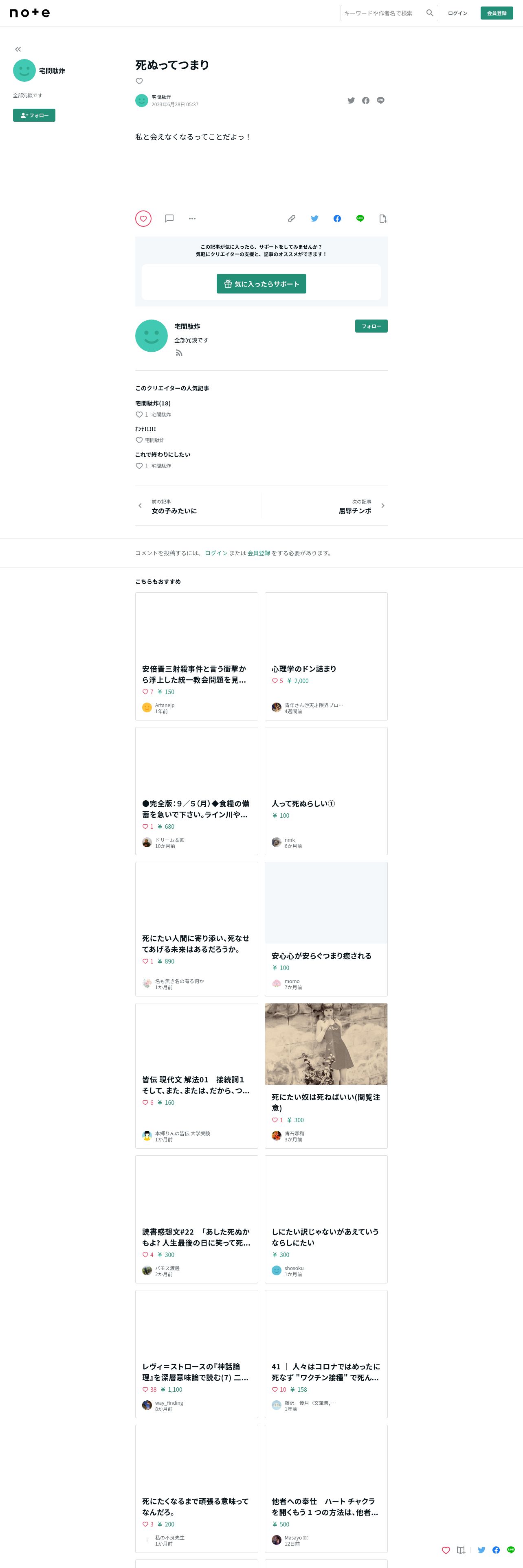Open nmk author avatar
The width and height of the screenshot is (523, 1568).
[x=277, y=843]
